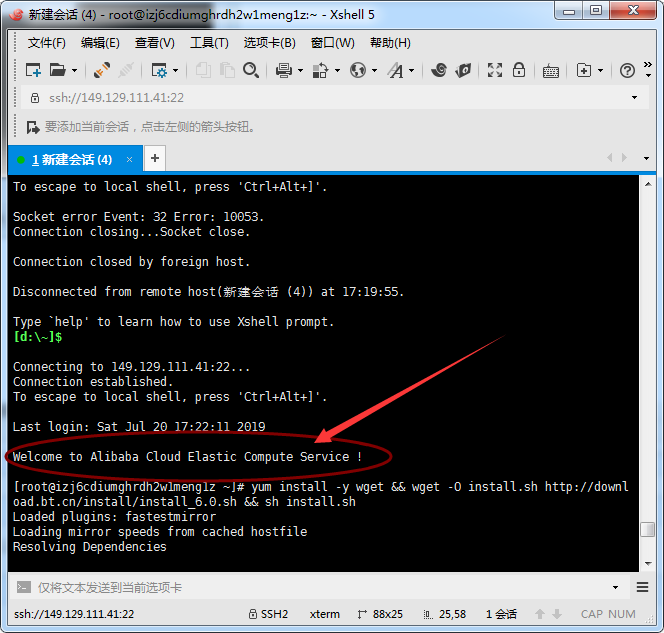Image resolution: width=664 pixels, height=633 pixels.
Task: Click the New Session toolbar icon
Action: click(x=33, y=70)
